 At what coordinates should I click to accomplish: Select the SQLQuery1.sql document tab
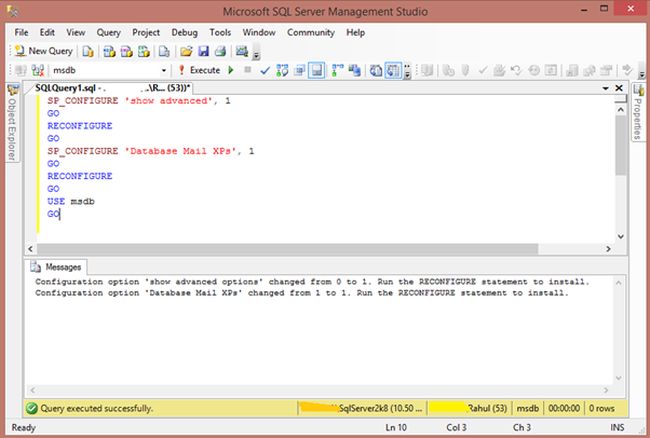coord(112,88)
